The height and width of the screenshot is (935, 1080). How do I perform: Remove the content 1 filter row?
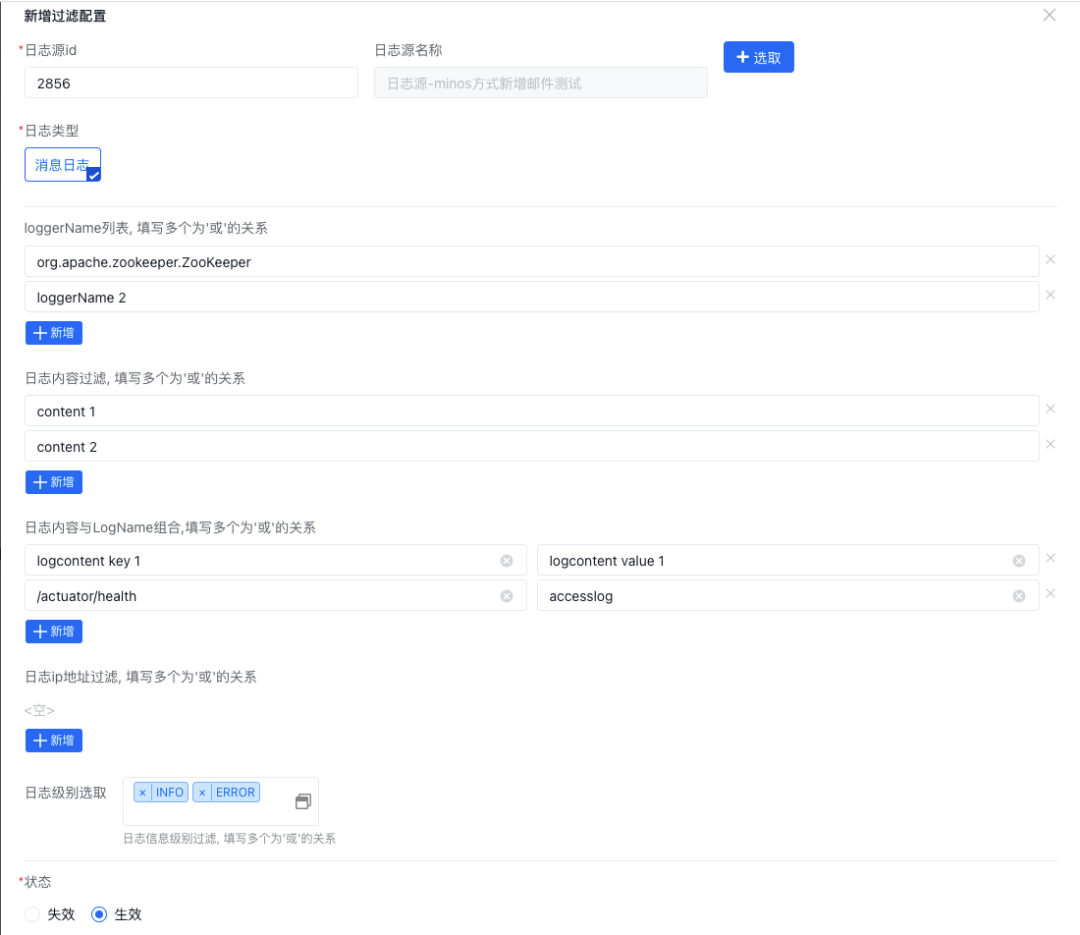[x=1050, y=409]
